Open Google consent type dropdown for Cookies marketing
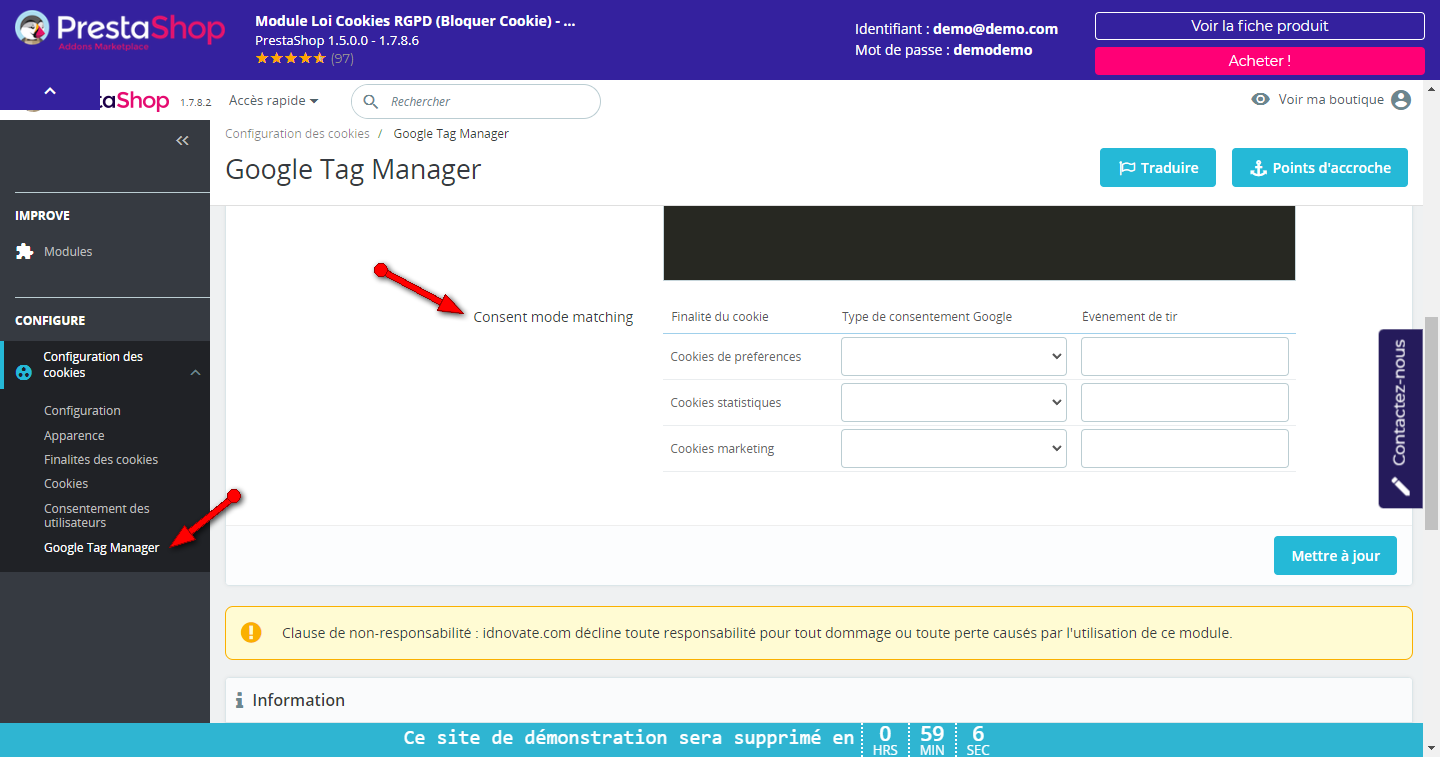Viewport: 1440px width, 757px height. point(954,449)
